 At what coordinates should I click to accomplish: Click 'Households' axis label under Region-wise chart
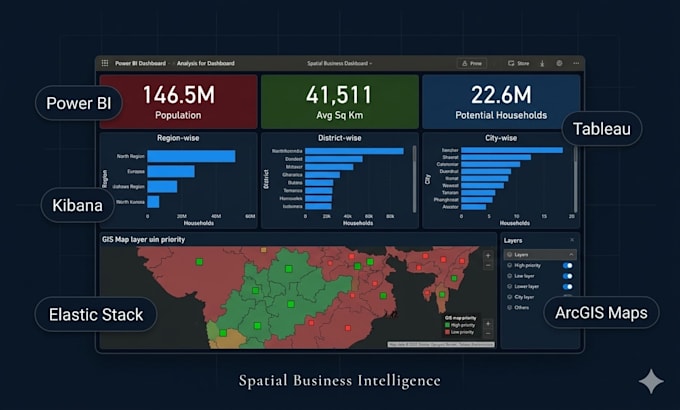point(199,223)
